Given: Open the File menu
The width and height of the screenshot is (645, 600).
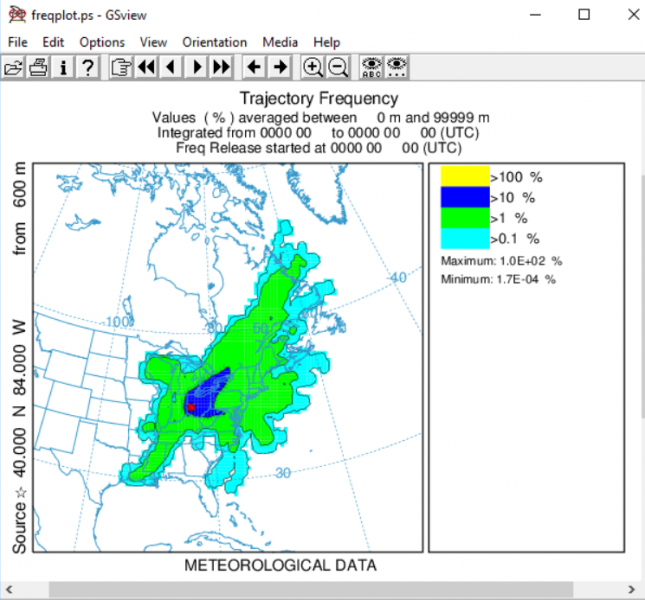Looking at the screenshot, I should 18,42.
